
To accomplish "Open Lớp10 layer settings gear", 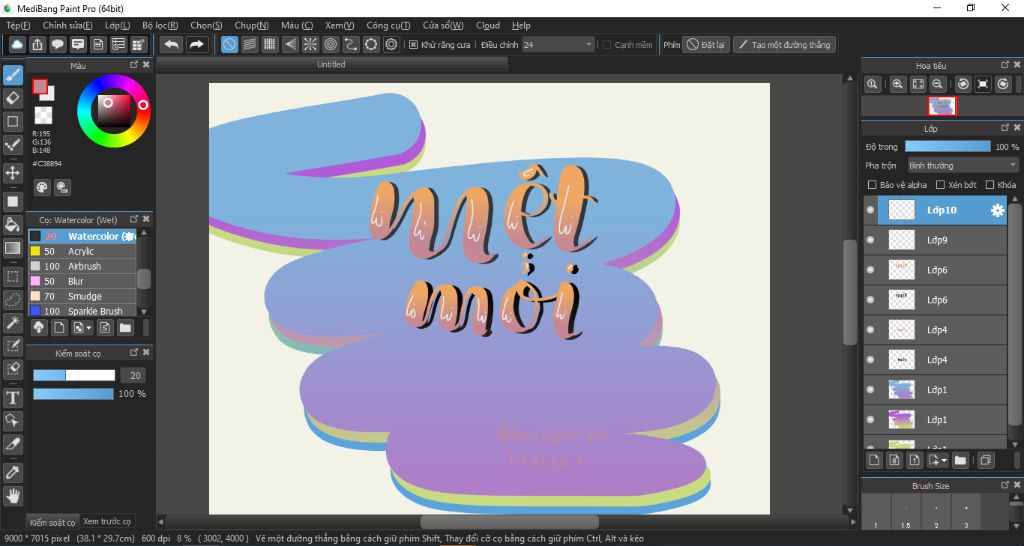I will 997,210.
